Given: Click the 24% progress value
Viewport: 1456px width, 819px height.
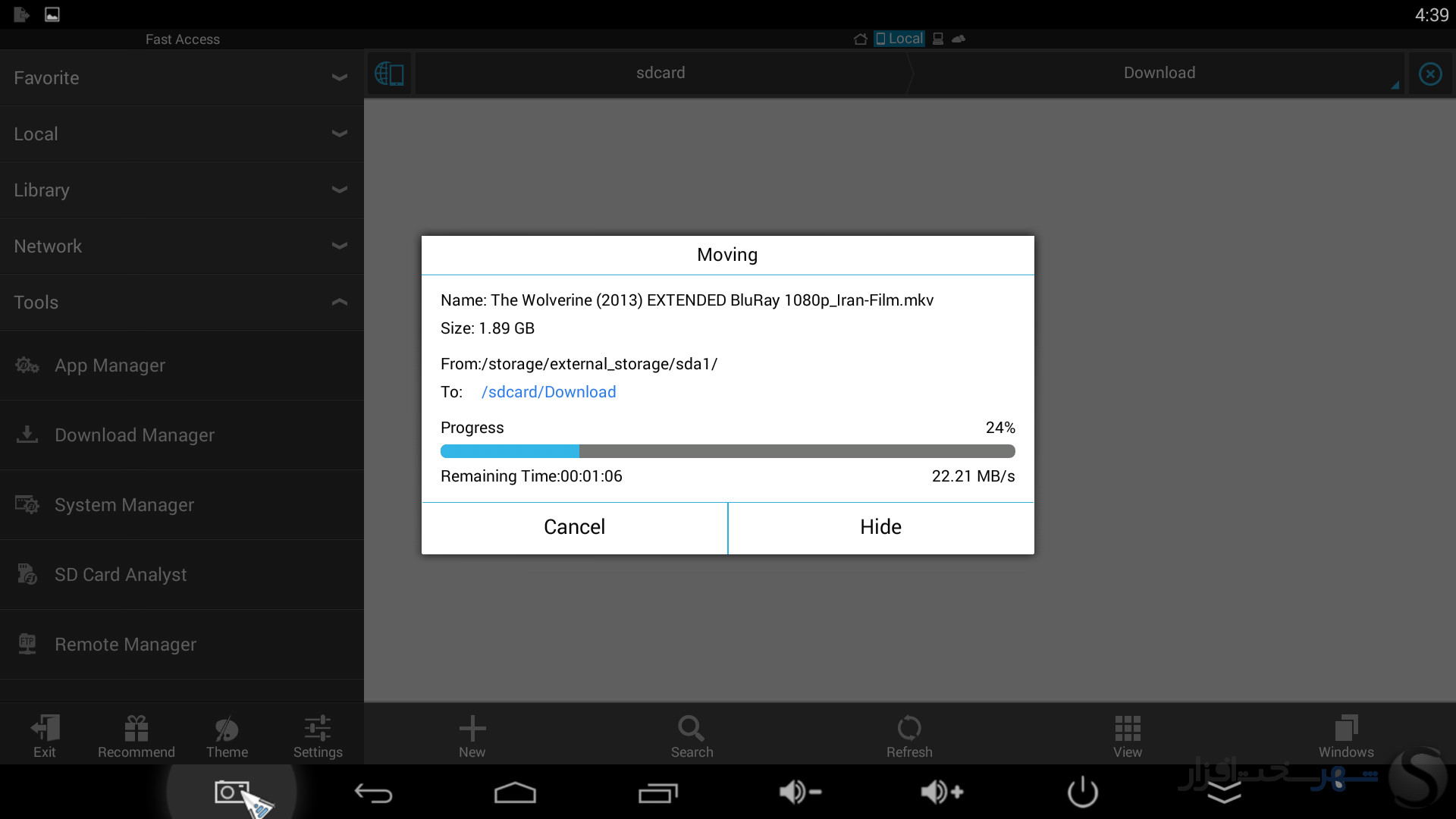Looking at the screenshot, I should (x=1000, y=428).
